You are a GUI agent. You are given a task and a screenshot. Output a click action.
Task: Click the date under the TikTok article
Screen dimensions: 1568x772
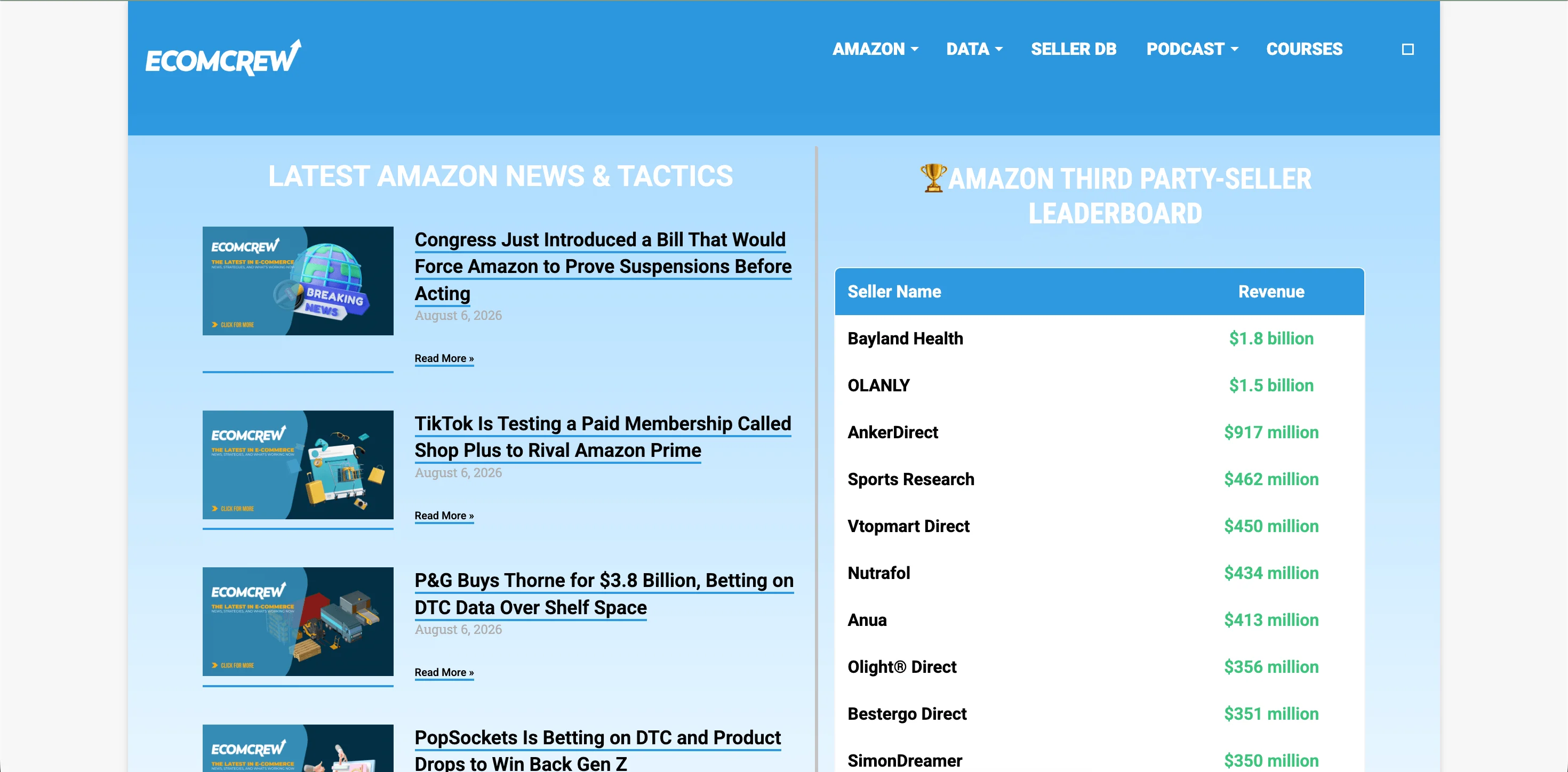click(x=458, y=472)
